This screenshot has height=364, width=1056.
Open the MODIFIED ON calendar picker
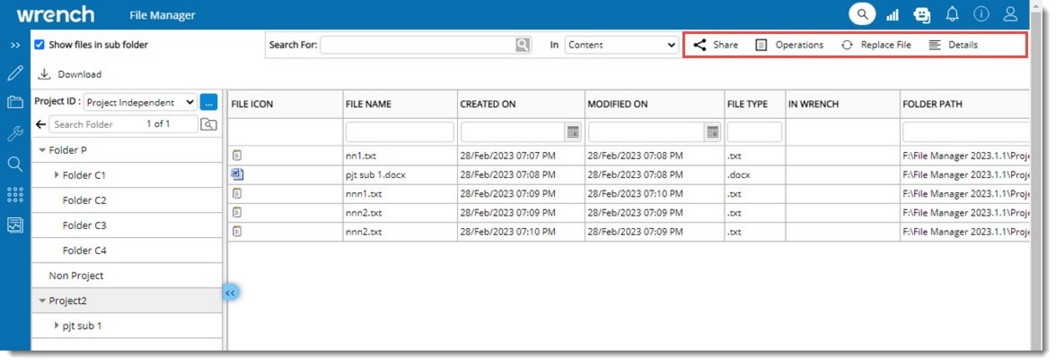[713, 132]
